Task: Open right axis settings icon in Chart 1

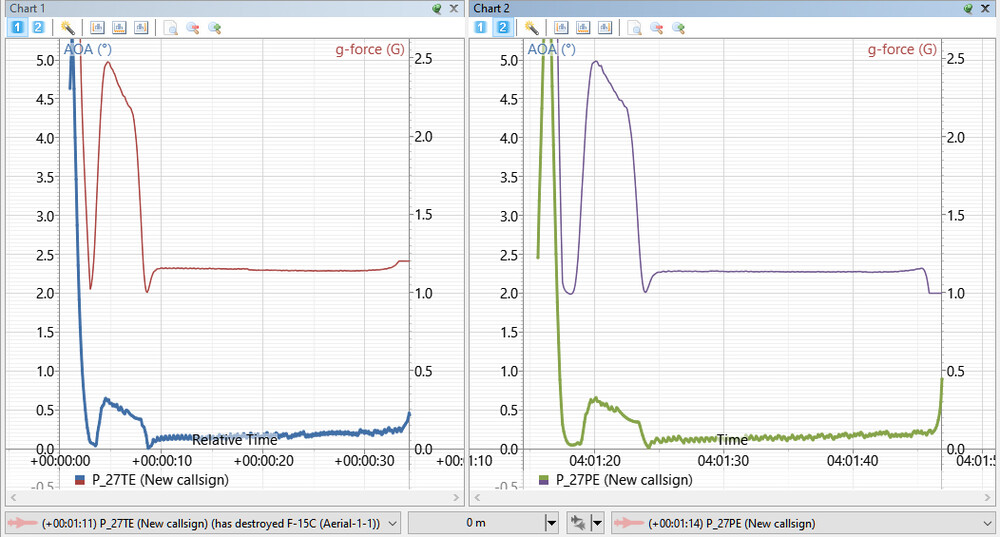Action: tap(141, 27)
